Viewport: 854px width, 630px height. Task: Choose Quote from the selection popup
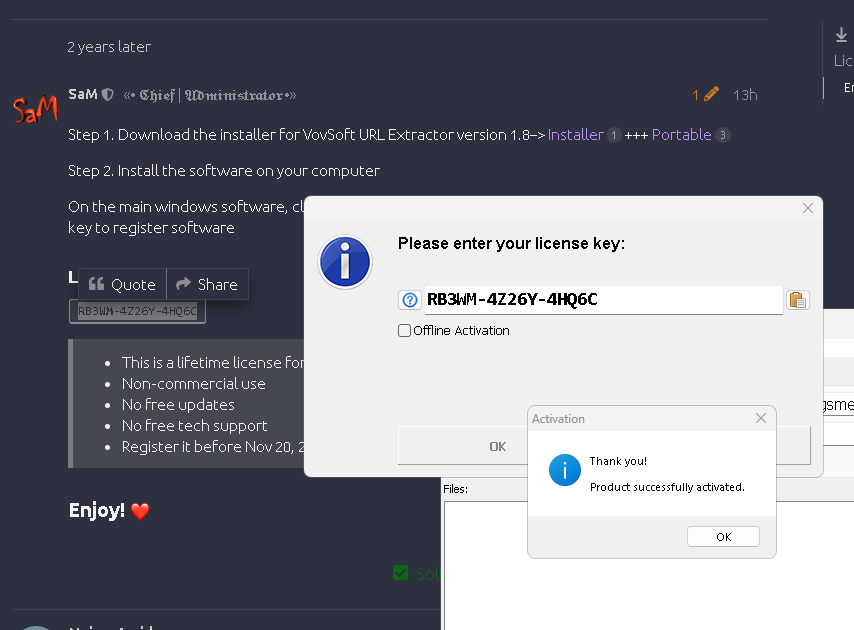122,284
